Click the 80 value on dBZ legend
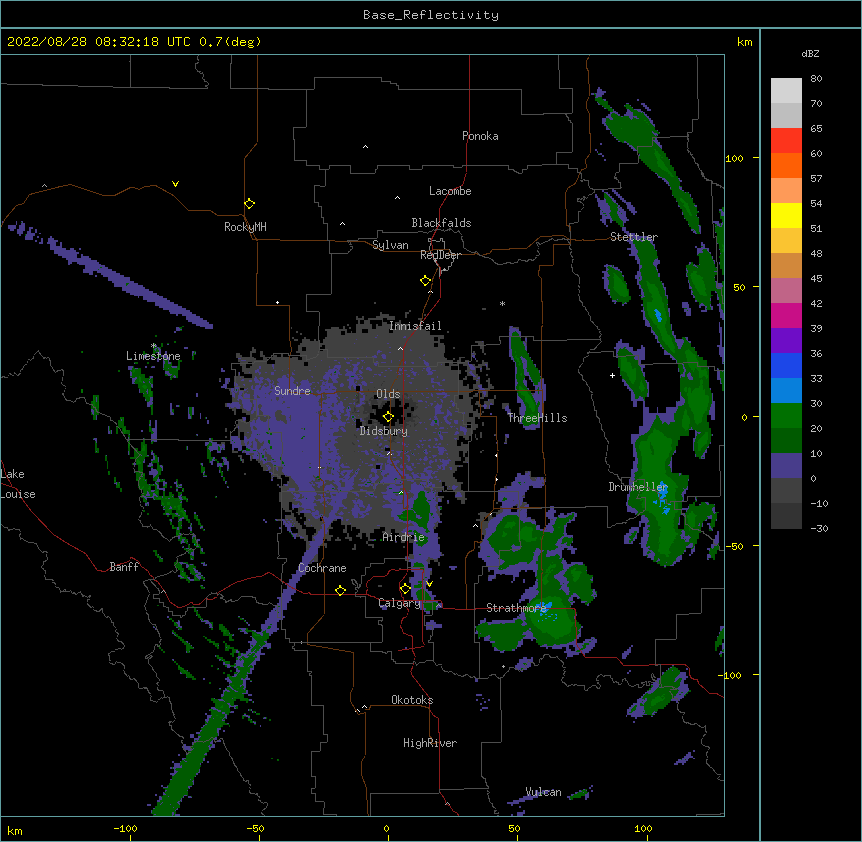Screen dimensions: 862x842 tap(816, 79)
